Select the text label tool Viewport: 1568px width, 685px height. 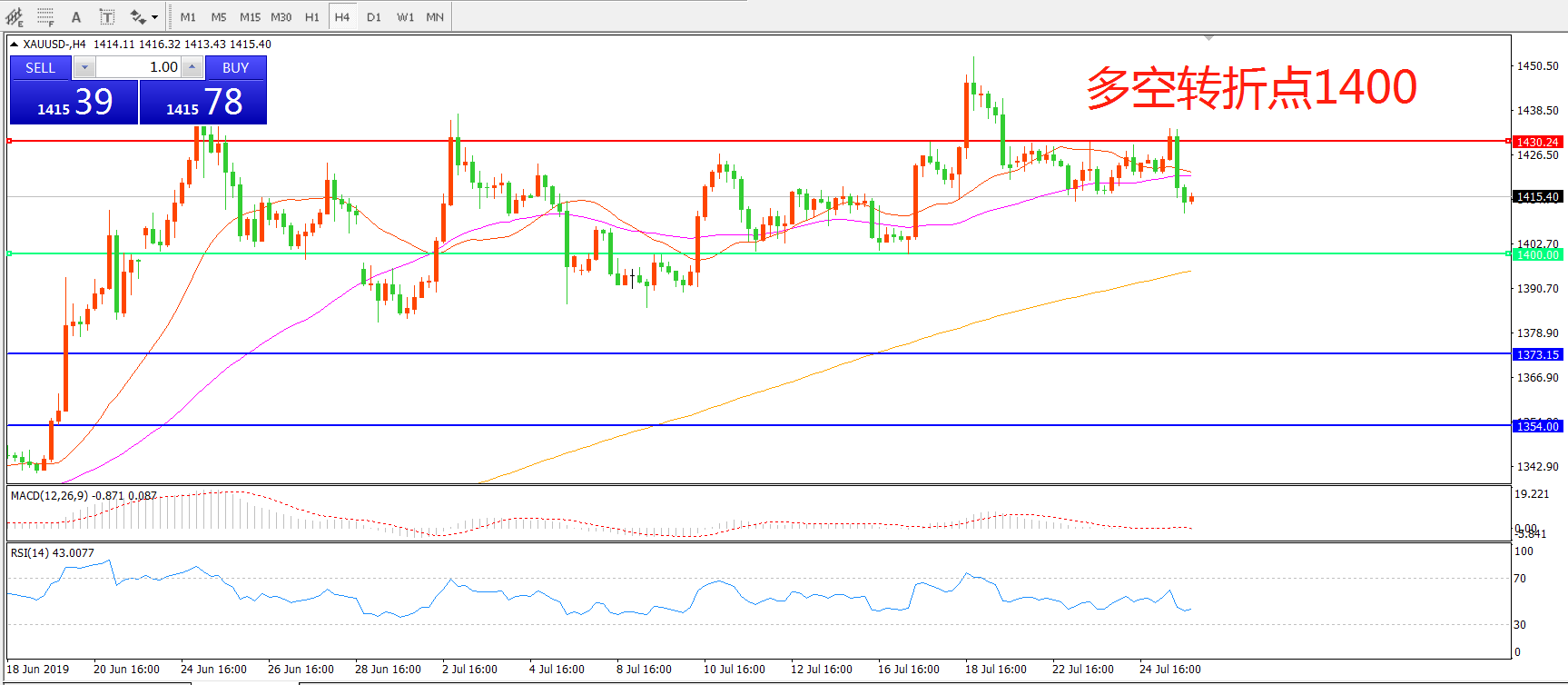[106, 17]
